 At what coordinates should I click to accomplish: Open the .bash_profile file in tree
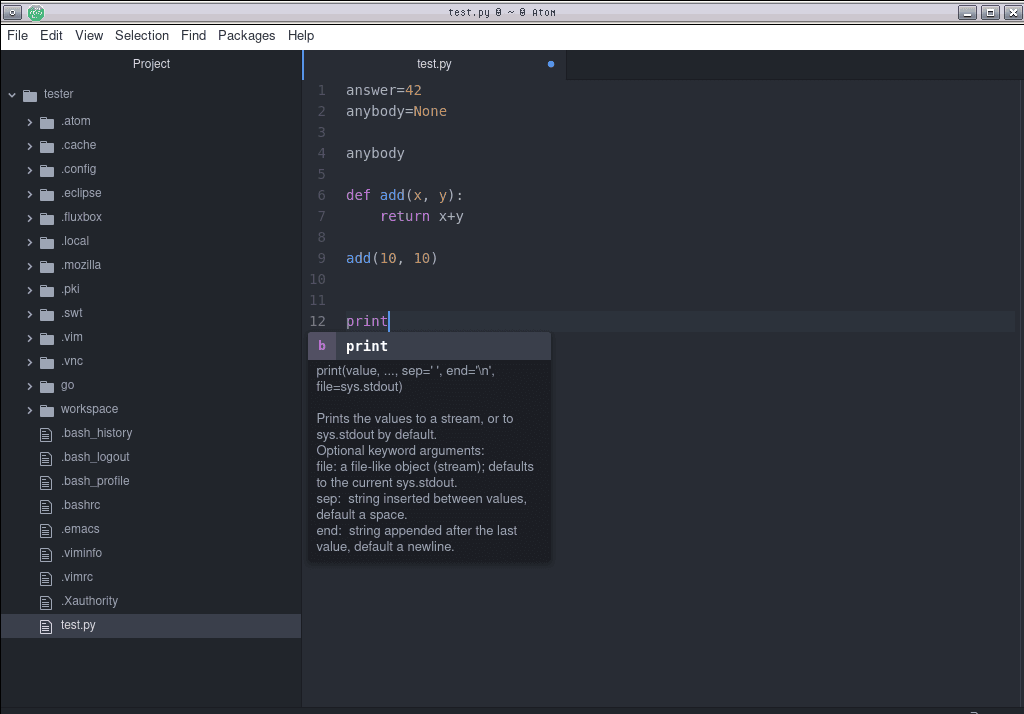(95, 481)
